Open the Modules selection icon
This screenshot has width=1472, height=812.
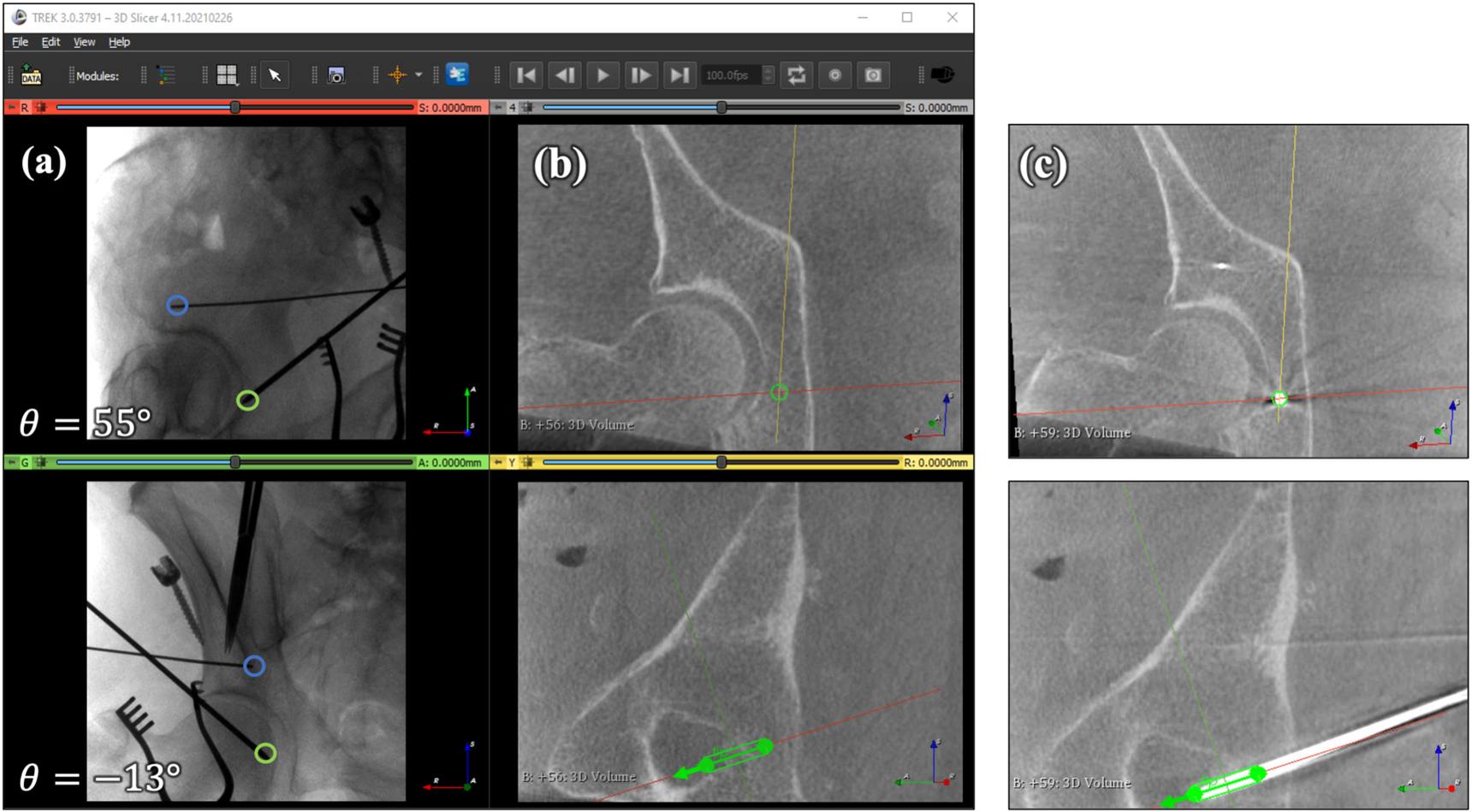click(x=167, y=75)
